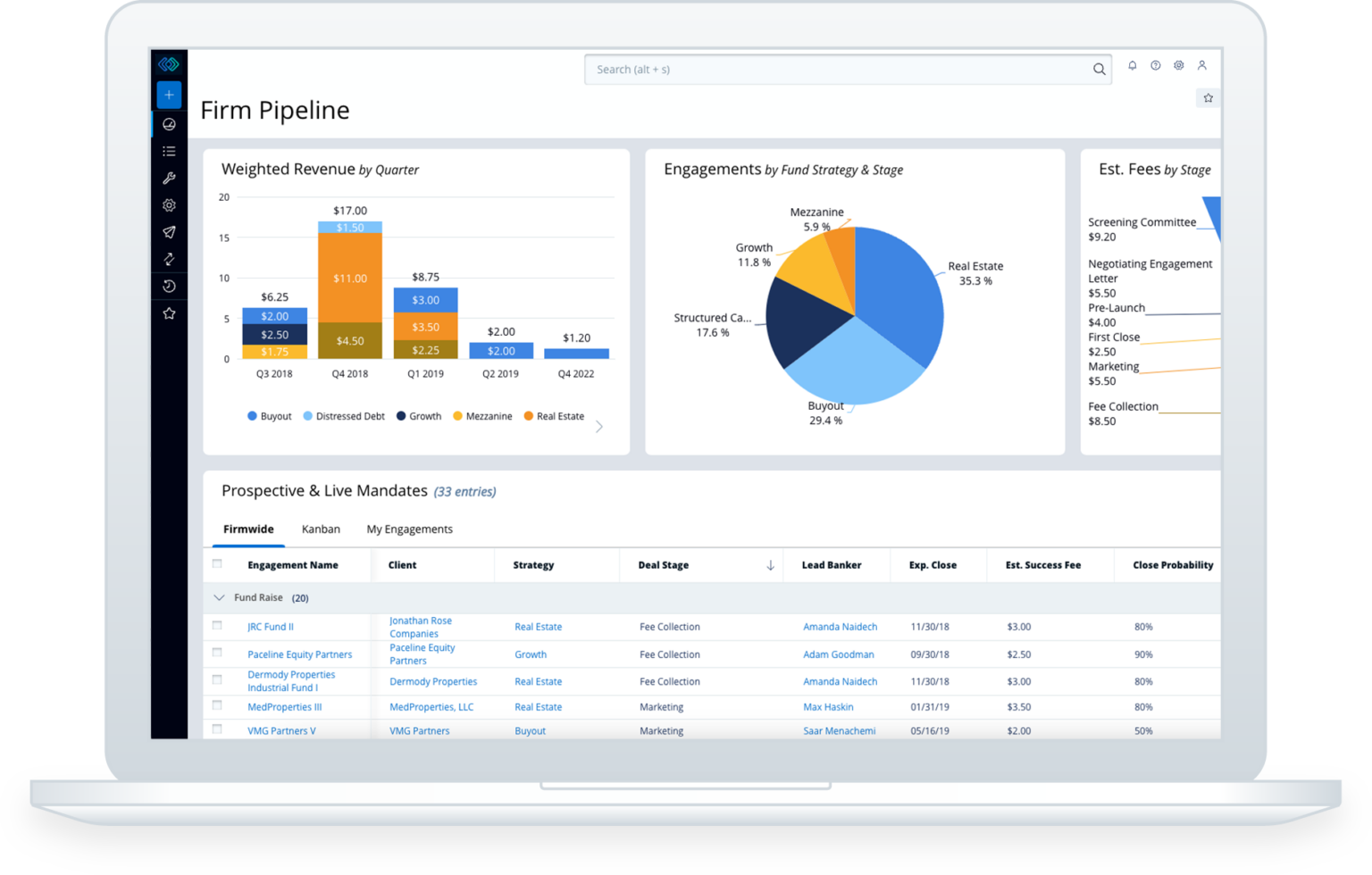This screenshot has width=1372, height=875.
Task: Open notifications via the bell icon
Action: pyautogui.click(x=1132, y=65)
